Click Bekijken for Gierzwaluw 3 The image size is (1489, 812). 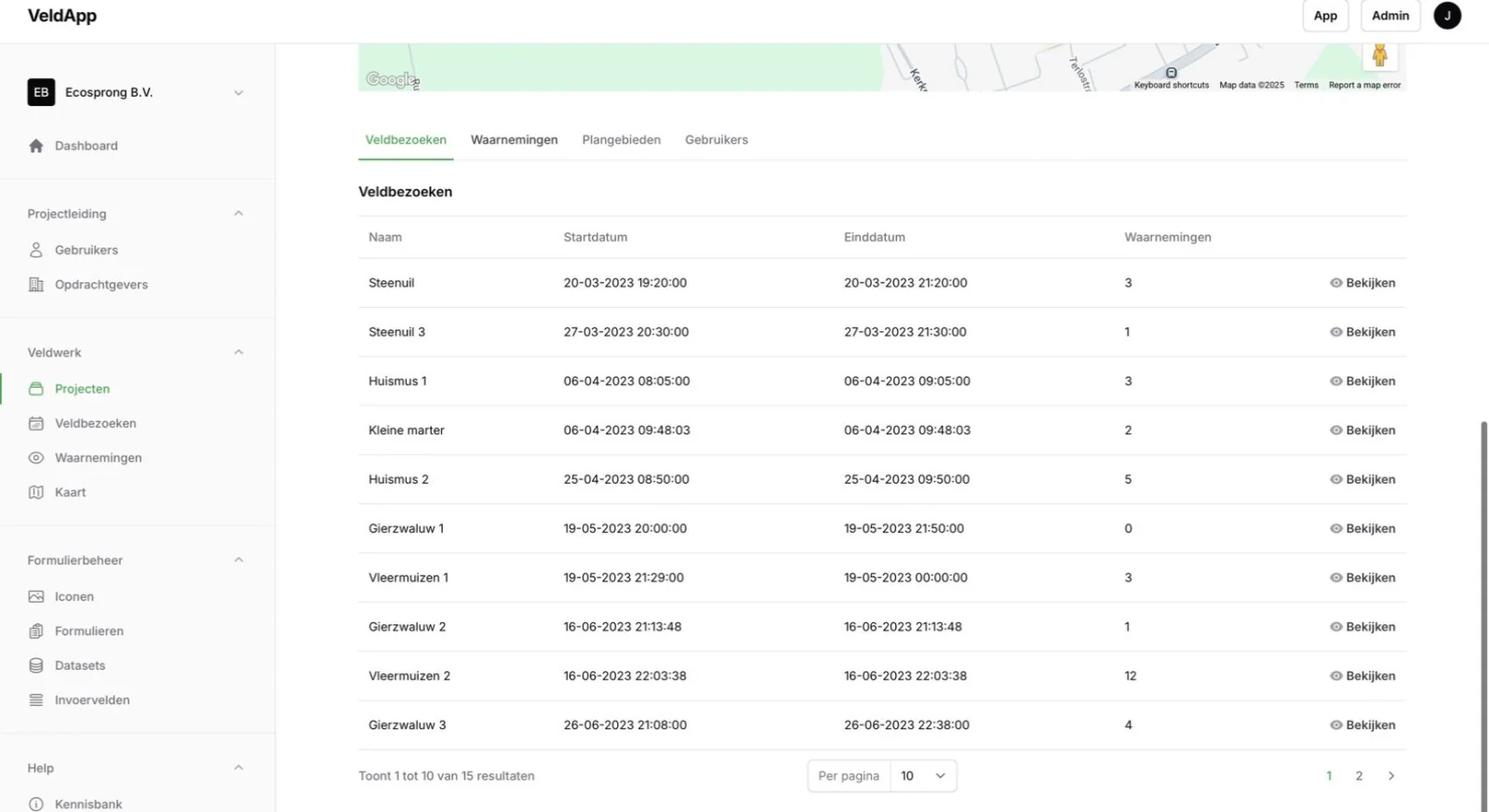pyautogui.click(x=1362, y=725)
